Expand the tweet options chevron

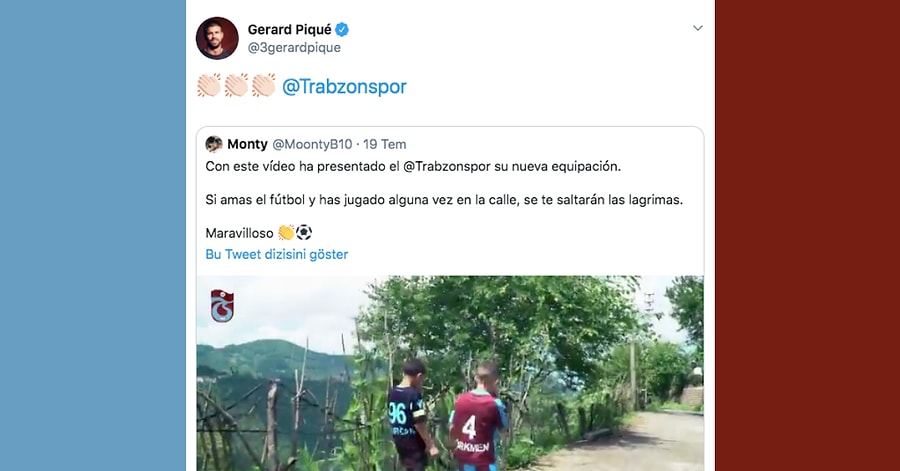(x=697, y=28)
